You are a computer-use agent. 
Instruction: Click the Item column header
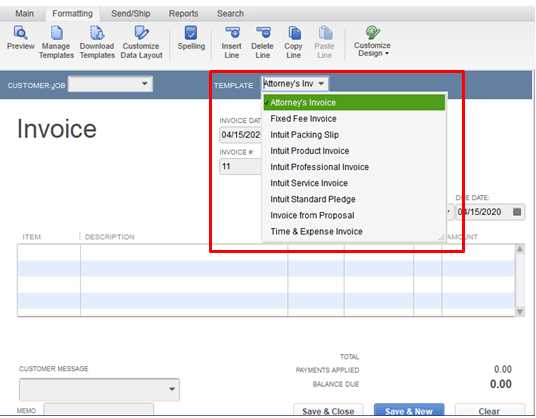point(31,237)
